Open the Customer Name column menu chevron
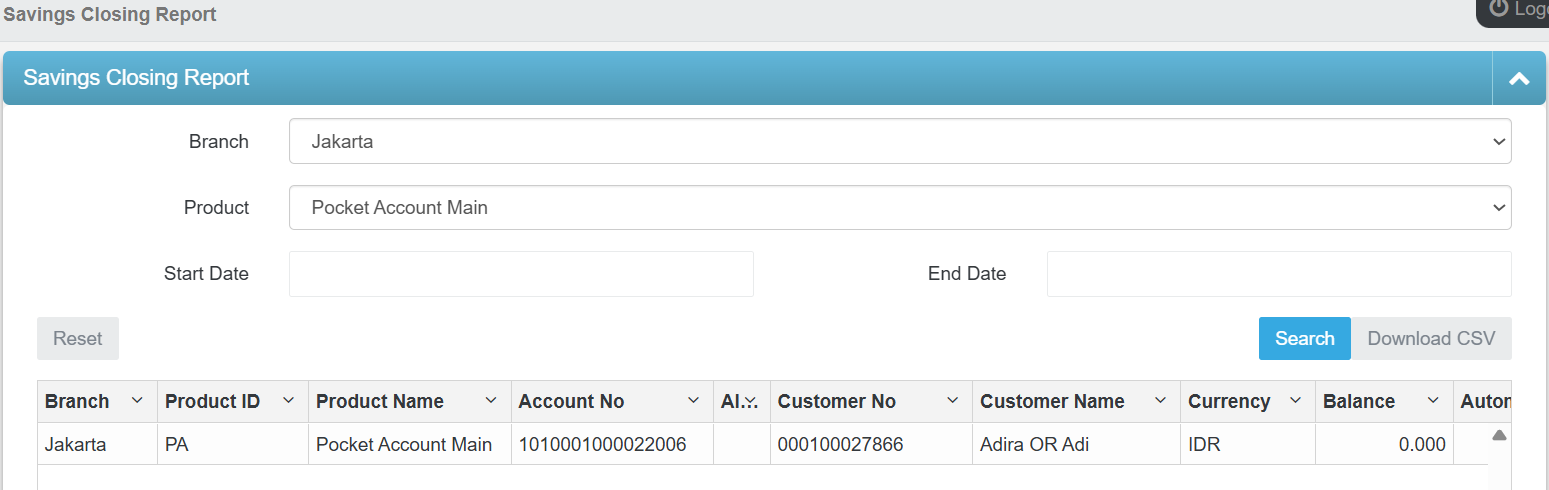1549x490 pixels. [x=1160, y=401]
